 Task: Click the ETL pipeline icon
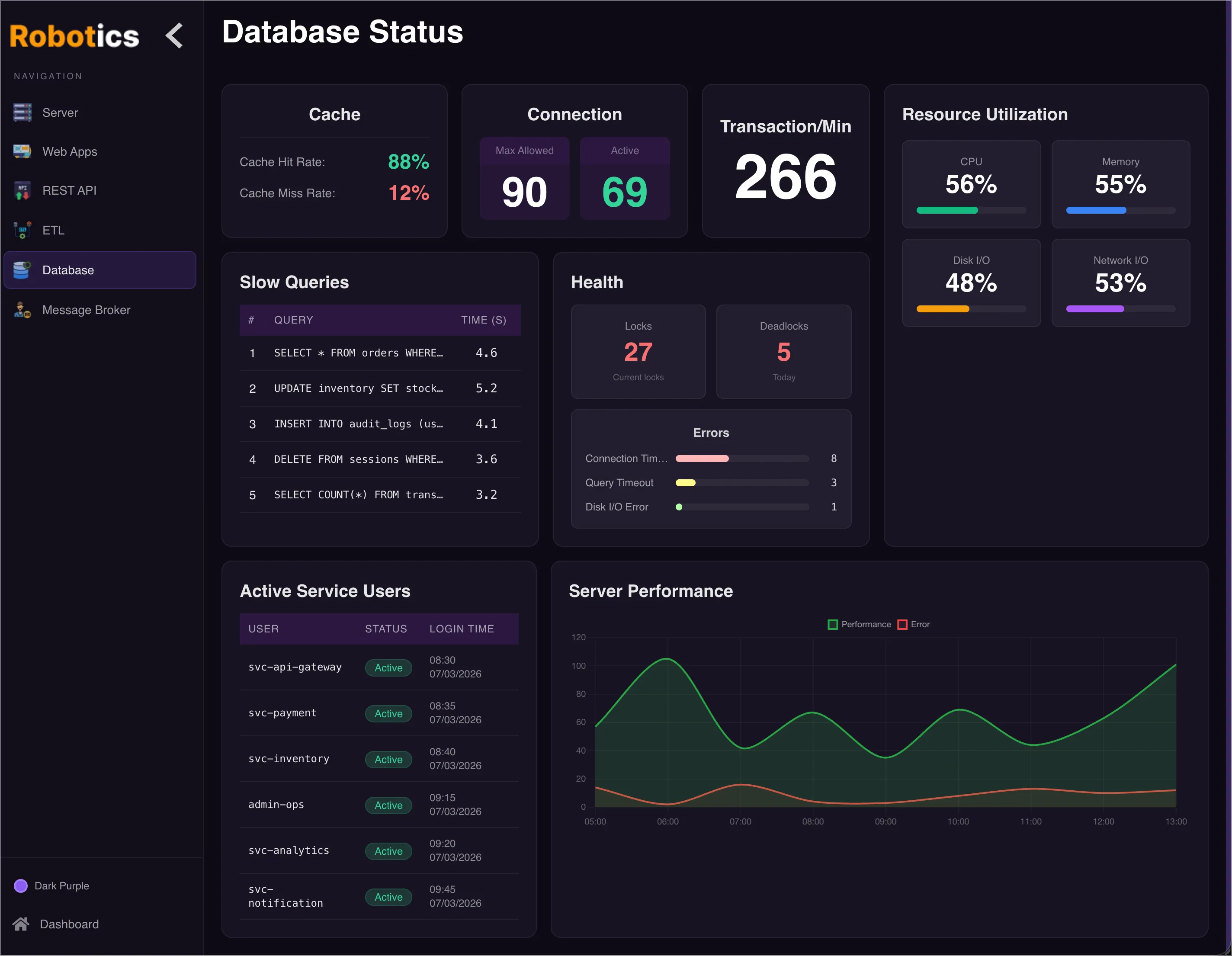pos(22,230)
